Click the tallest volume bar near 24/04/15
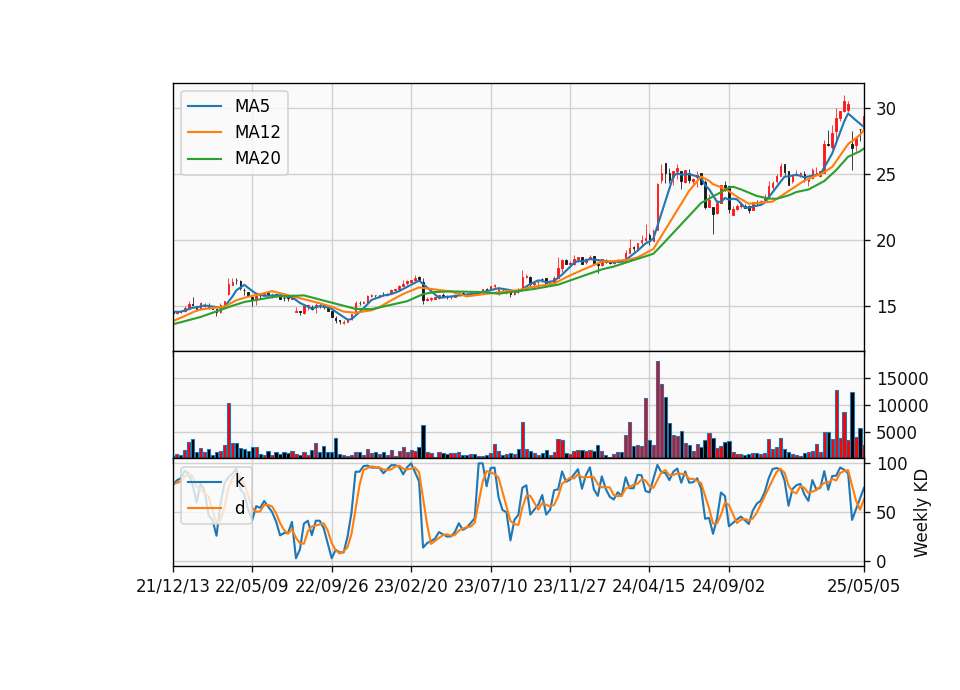 [658, 410]
